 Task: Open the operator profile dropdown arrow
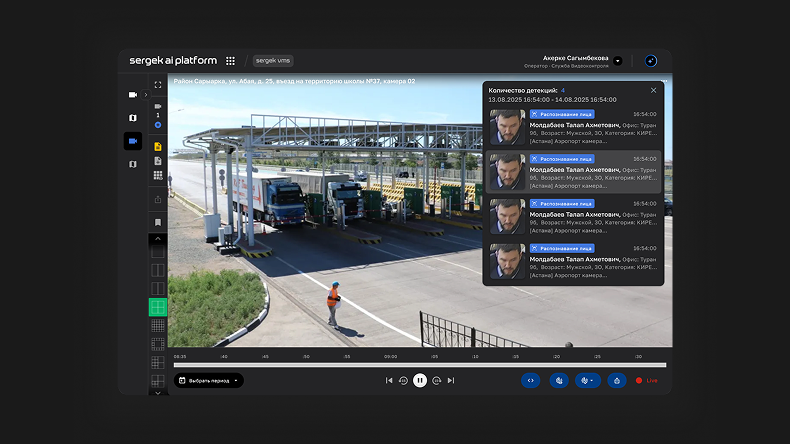click(617, 61)
